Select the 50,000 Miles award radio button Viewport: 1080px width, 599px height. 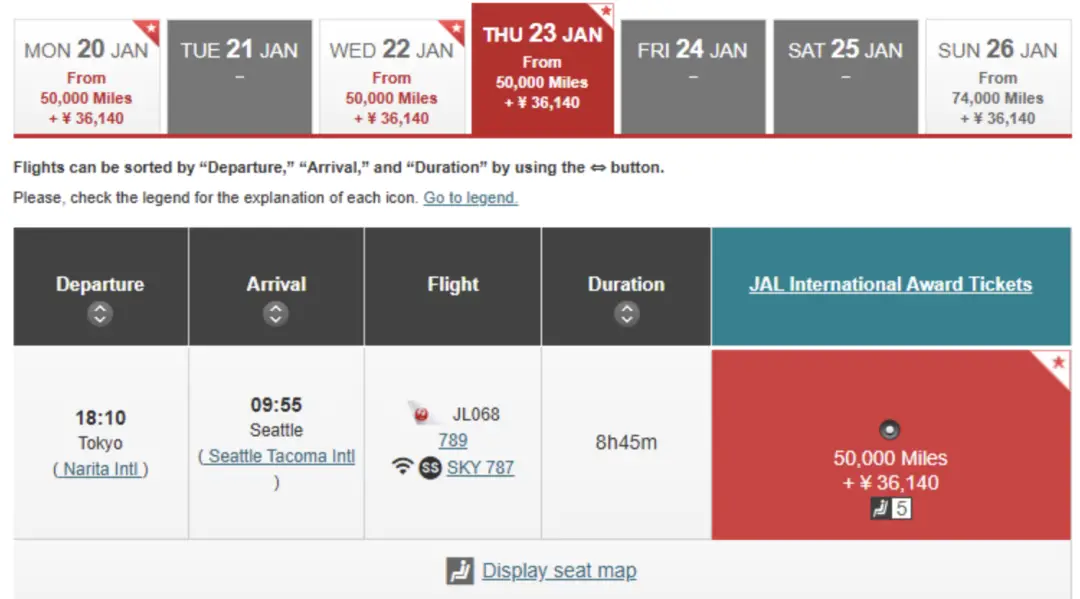[x=889, y=431]
